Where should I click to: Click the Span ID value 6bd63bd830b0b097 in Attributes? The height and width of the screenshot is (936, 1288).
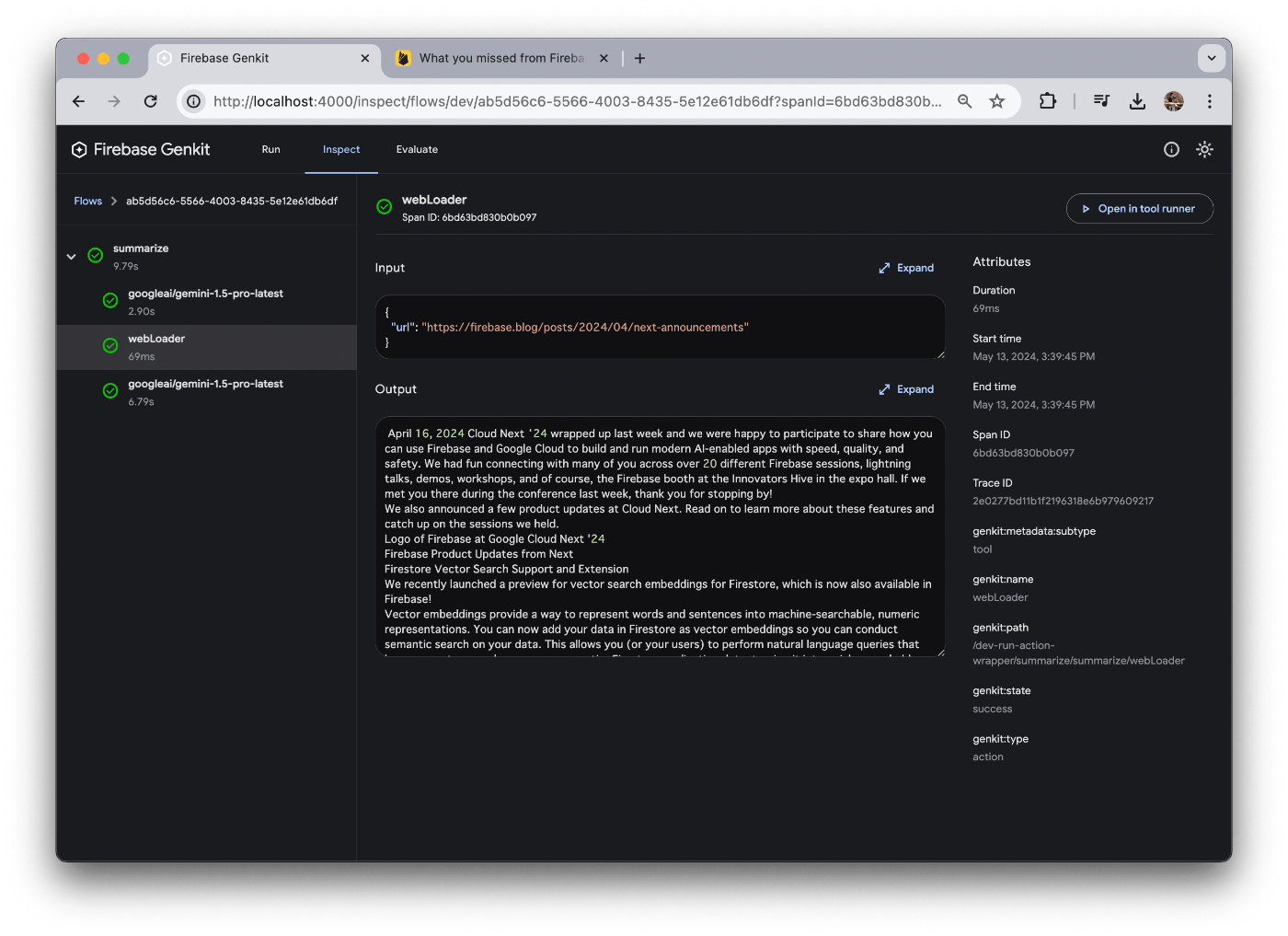(1023, 453)
